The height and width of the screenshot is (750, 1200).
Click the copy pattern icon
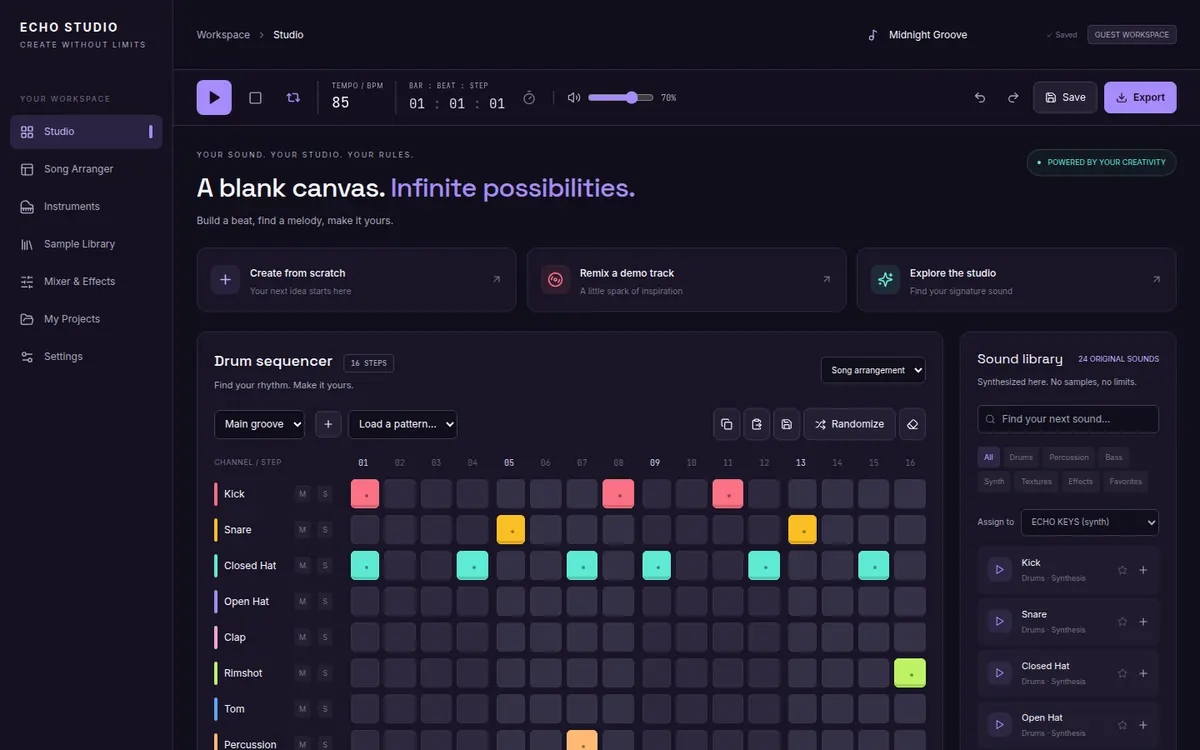[727, 424]
